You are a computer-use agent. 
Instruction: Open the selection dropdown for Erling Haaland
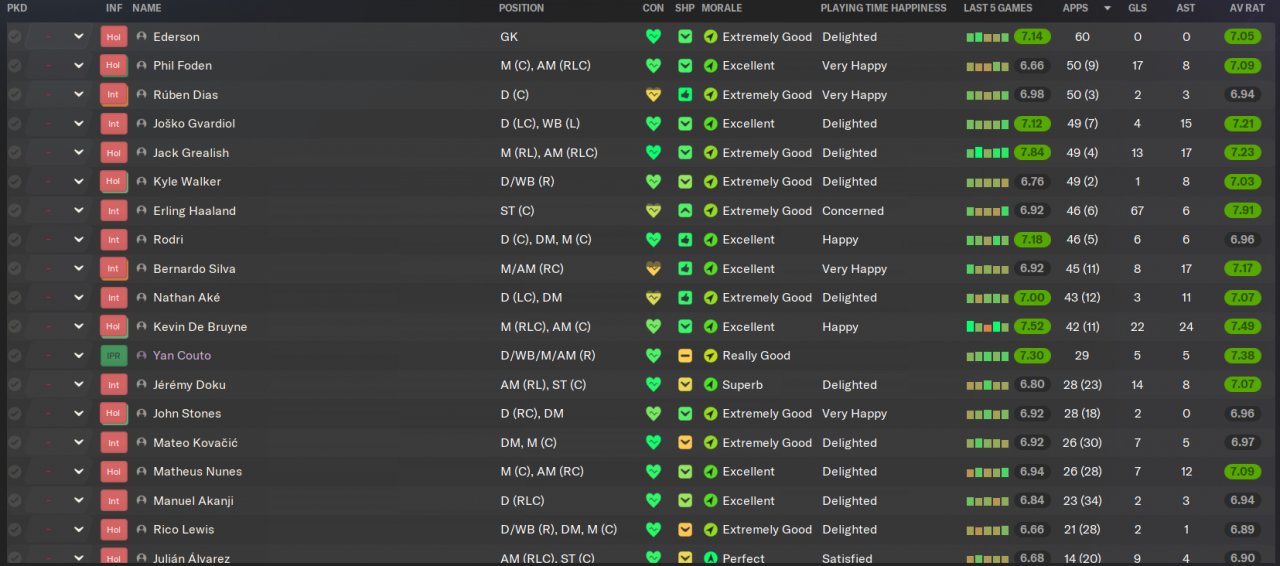click(78, 211)
